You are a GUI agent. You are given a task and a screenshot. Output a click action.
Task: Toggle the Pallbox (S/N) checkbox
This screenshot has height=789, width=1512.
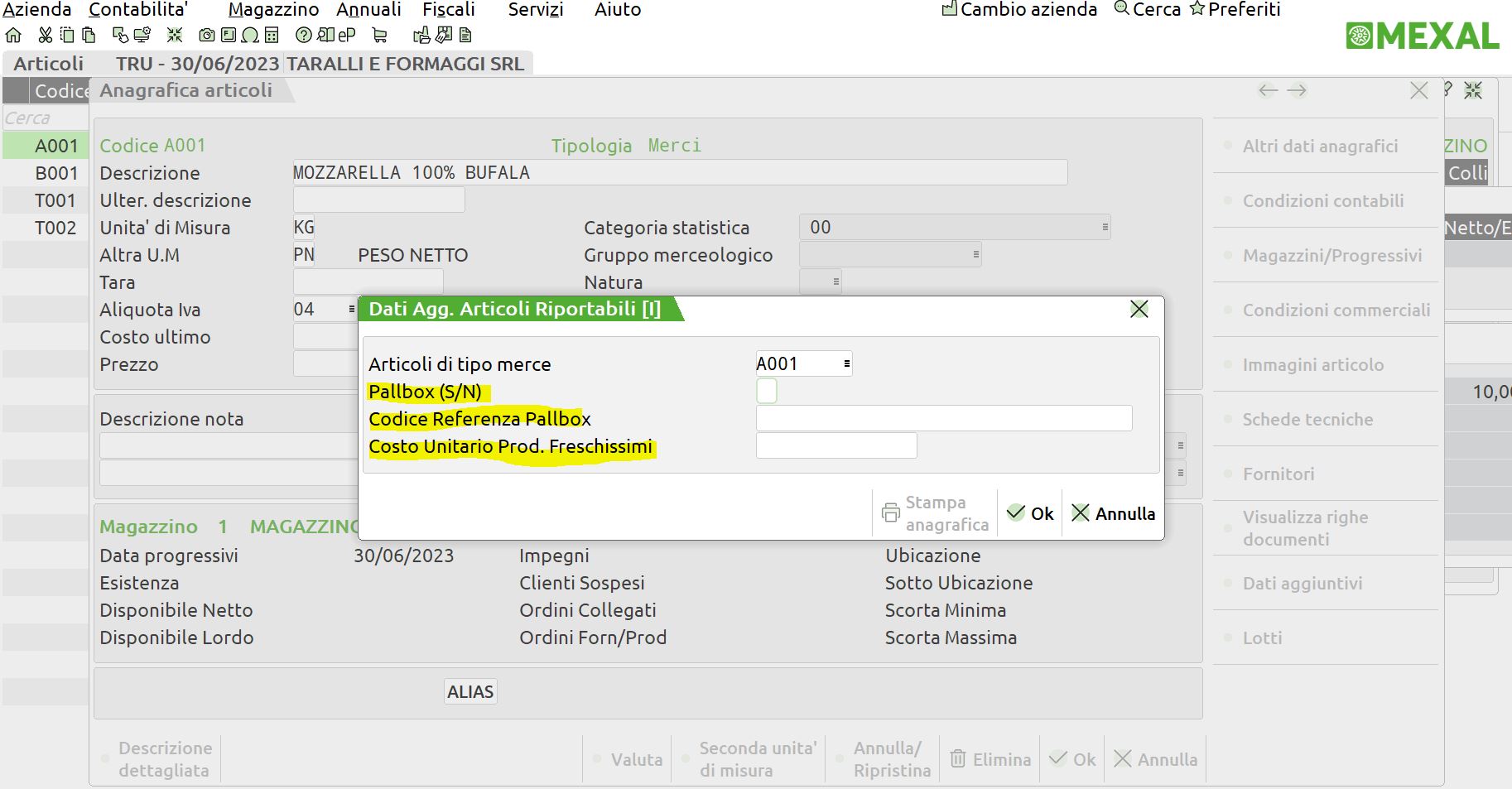767,391
